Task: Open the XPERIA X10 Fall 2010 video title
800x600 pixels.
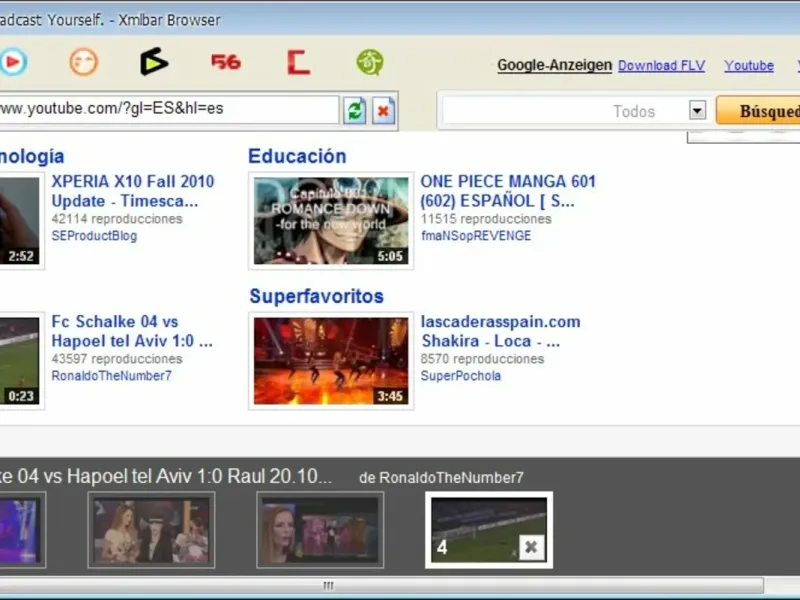Action: (x=133, y=191)
